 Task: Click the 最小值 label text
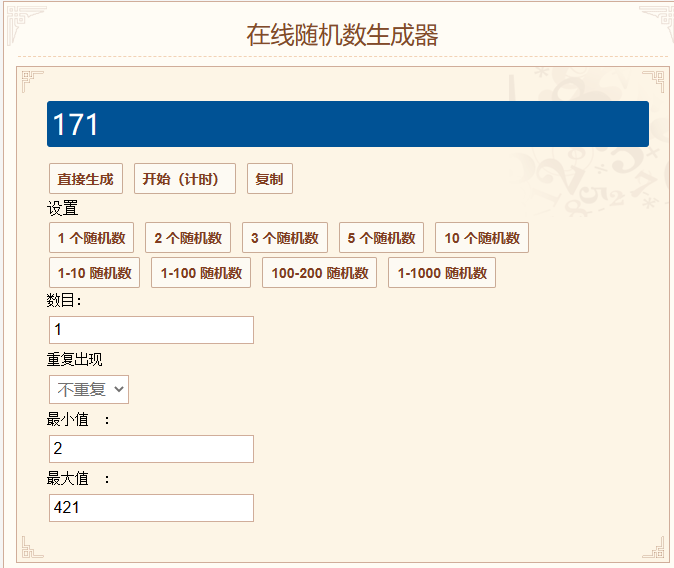[67, 419]
